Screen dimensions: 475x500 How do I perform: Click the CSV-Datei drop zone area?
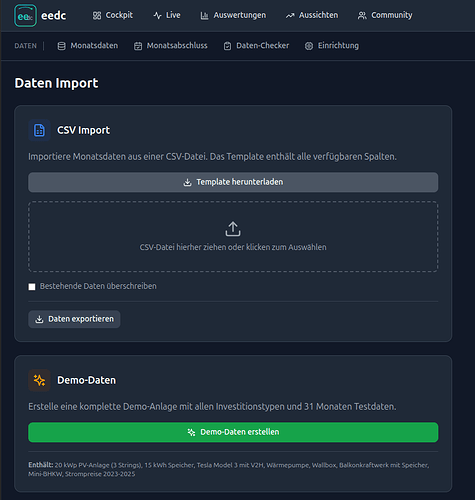(233, 236)
